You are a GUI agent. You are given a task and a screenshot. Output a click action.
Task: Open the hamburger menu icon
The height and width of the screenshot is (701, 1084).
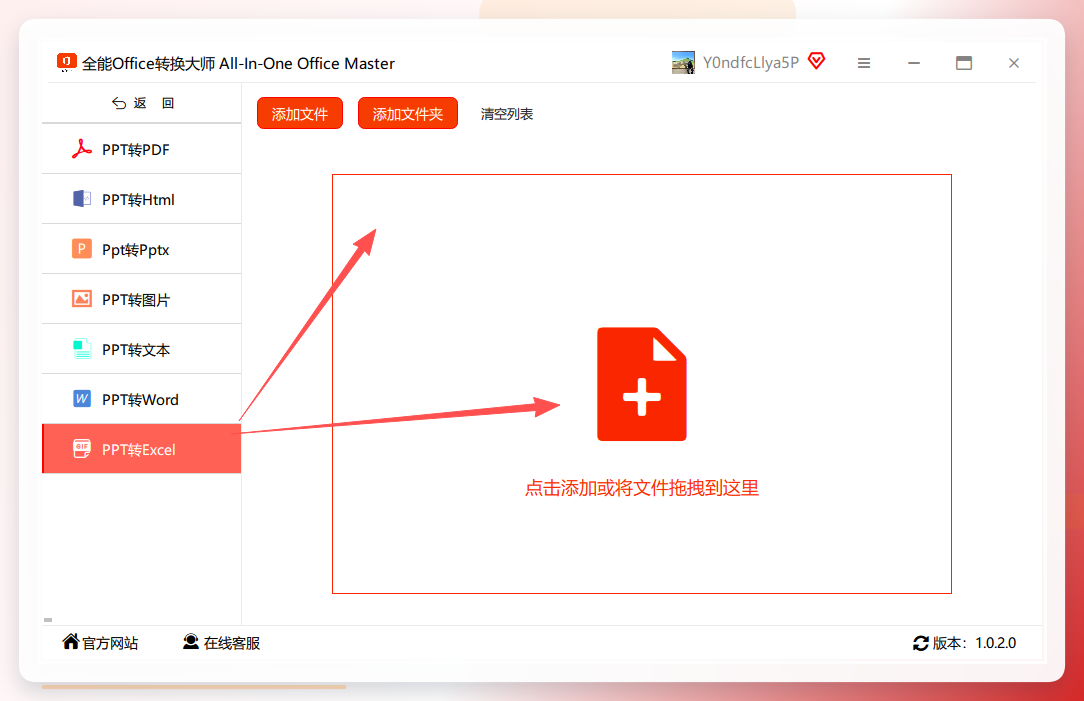(863, 63)
